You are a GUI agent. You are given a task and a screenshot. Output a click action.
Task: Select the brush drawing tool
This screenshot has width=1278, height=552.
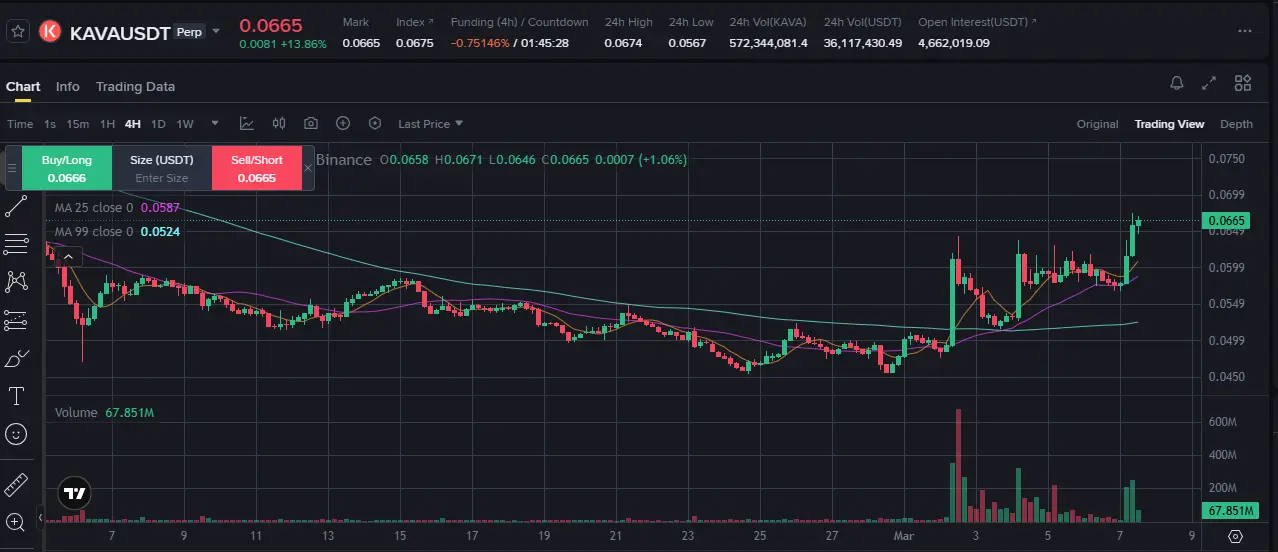pos(16,358)
